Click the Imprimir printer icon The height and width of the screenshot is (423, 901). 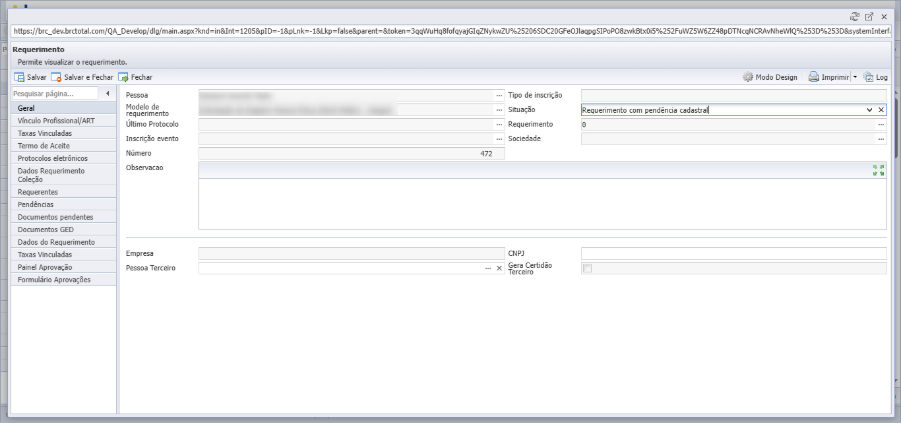[814, 77]
